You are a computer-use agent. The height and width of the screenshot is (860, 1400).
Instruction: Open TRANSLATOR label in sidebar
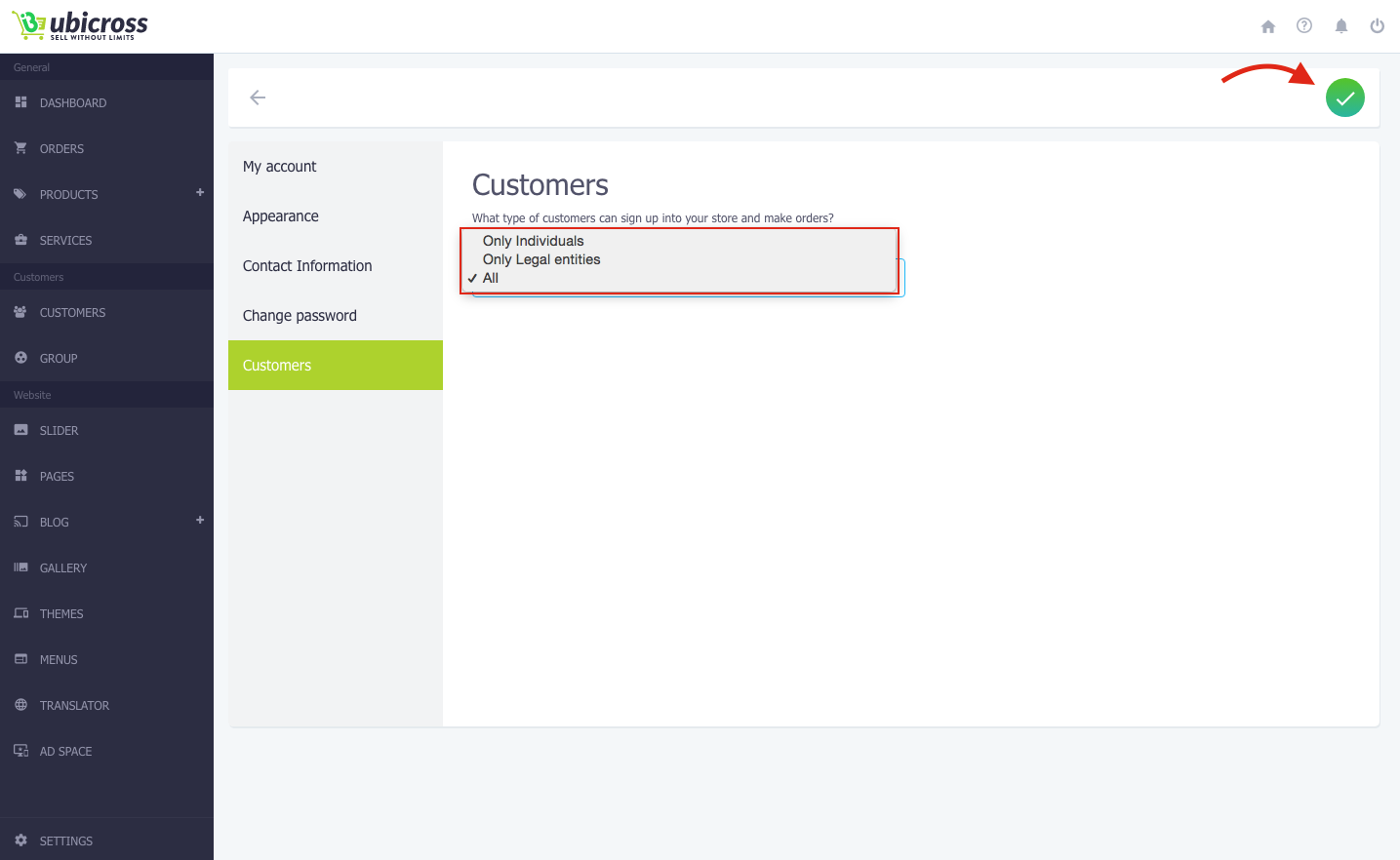[74, 706]
